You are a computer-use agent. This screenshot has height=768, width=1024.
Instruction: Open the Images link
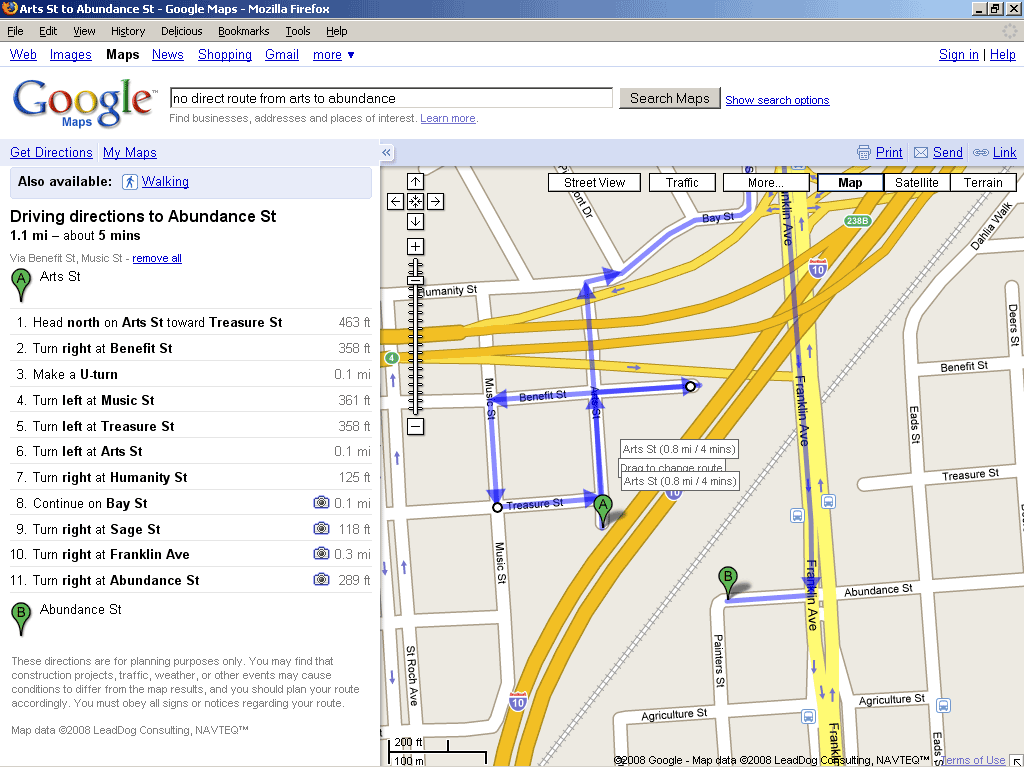[x=71, y=55]
